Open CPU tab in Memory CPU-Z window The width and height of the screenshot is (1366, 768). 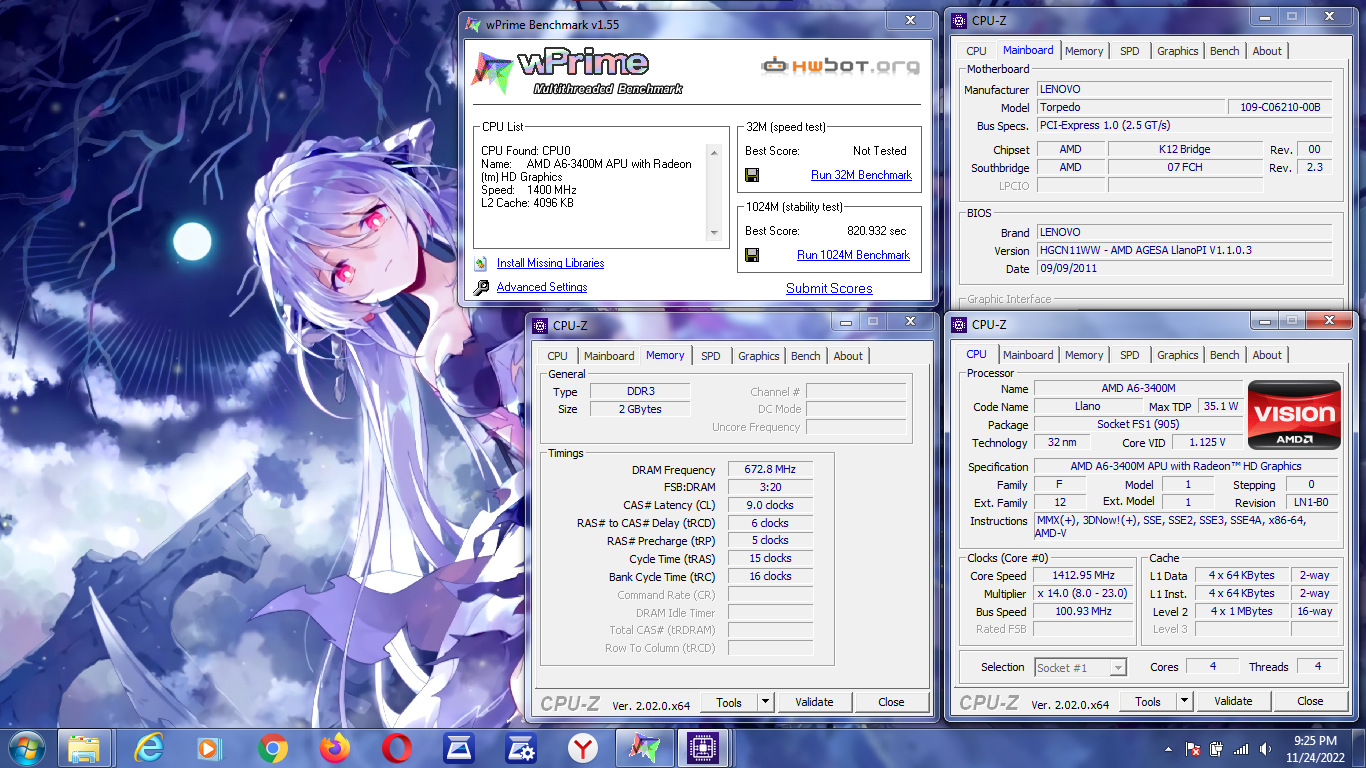pos(557,356)
